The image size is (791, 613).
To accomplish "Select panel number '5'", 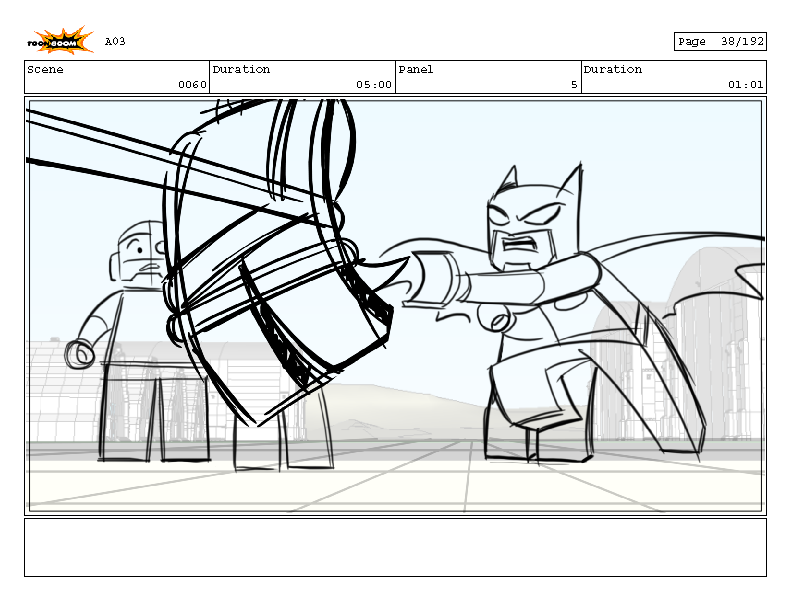I will coord(574,85).
